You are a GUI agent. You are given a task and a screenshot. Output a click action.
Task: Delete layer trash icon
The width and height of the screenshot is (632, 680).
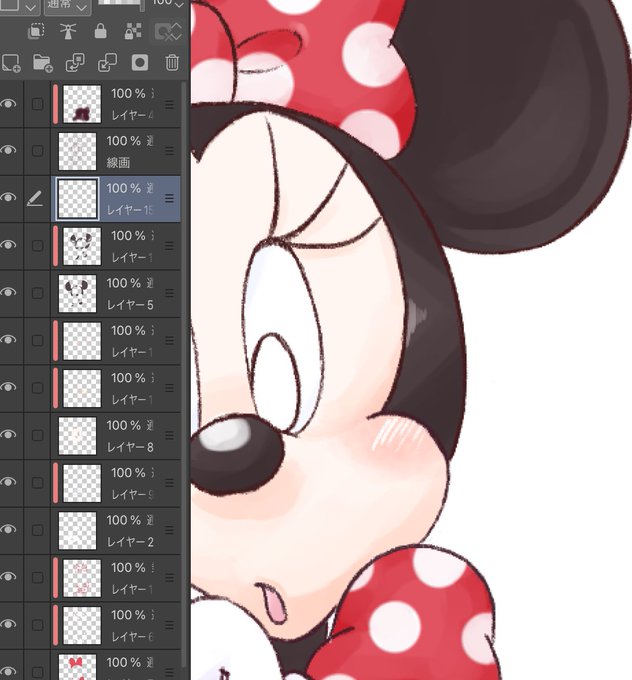coord(172,63)
